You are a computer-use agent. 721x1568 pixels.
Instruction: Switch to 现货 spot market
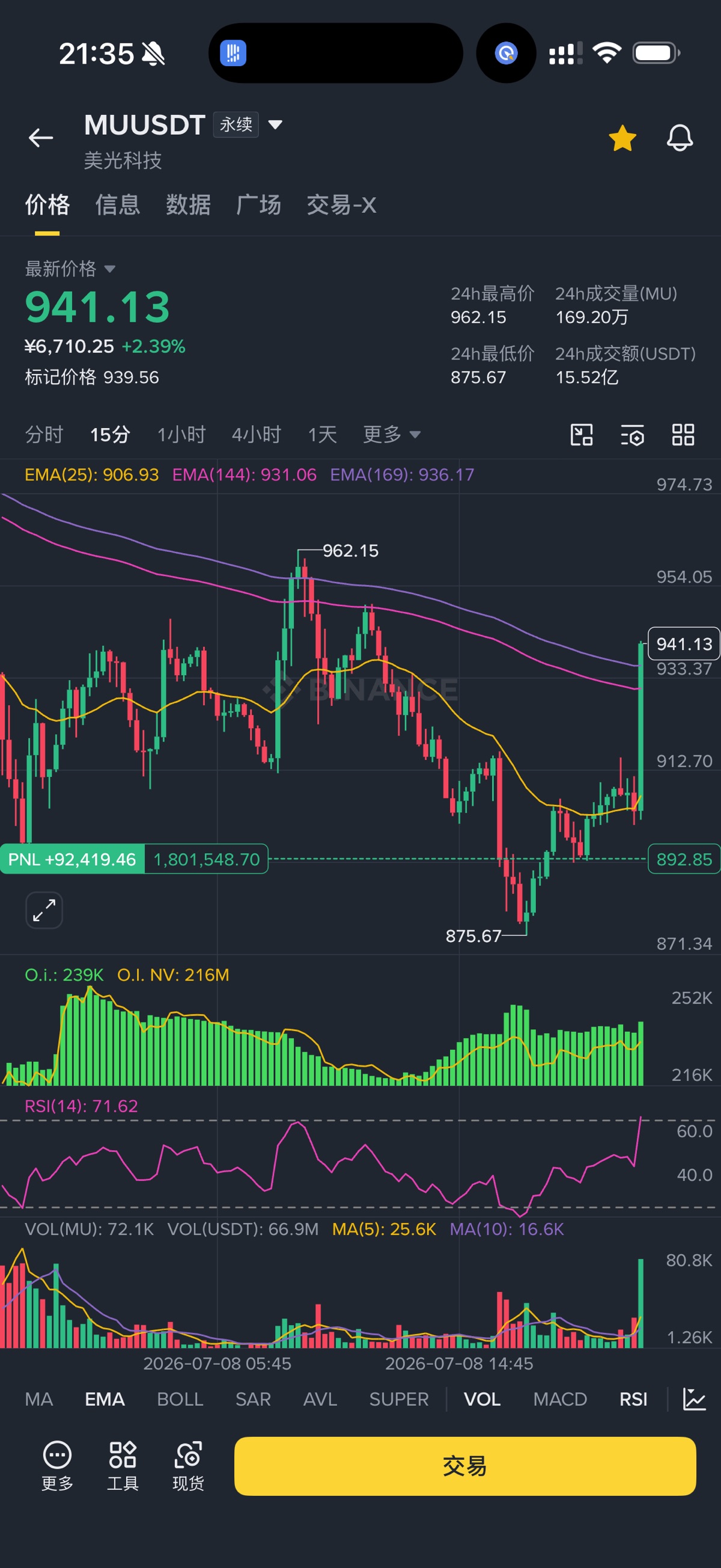point(188,1465)
